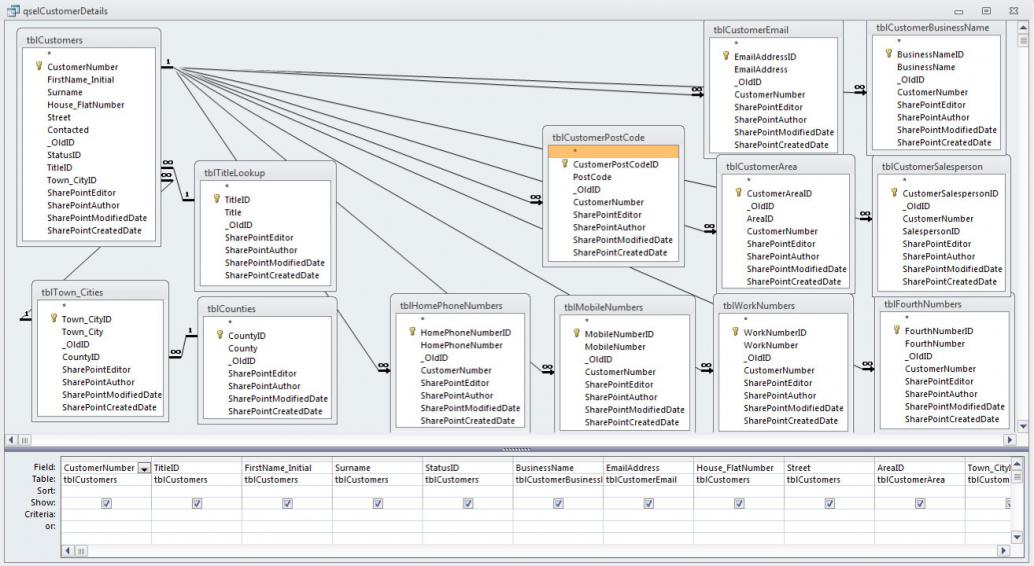This screenshot has height=566, width=1034.
Task: Select FourthNumber field in tblFourthNumbers
Action: point(934,344)
